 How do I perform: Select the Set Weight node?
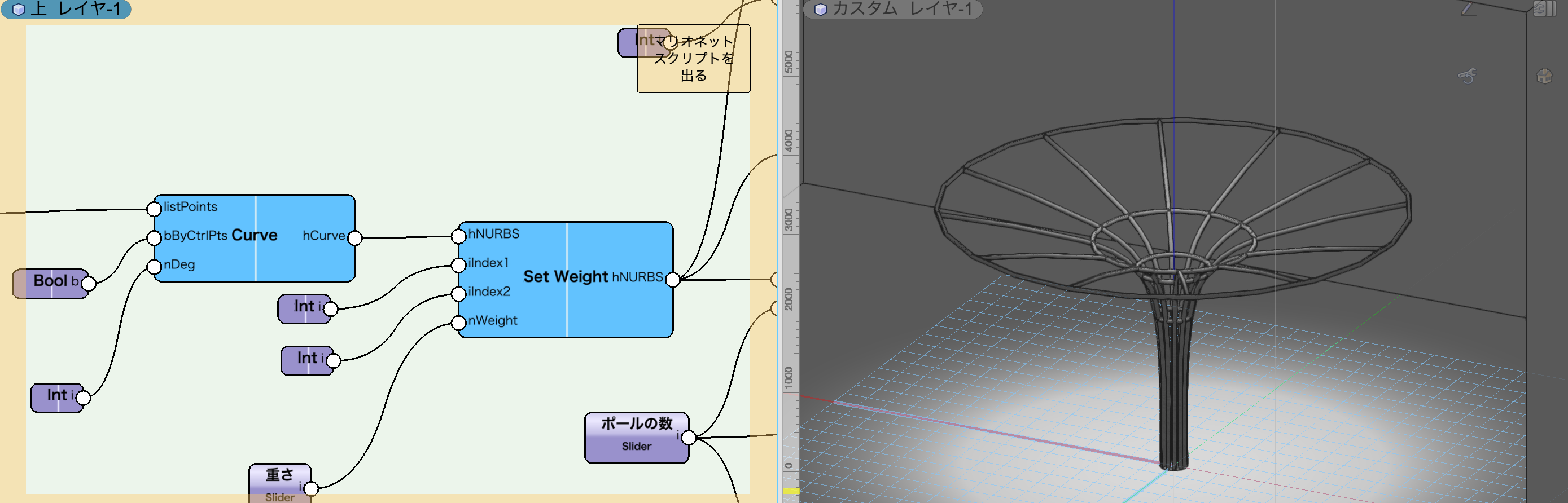(566, 279)
